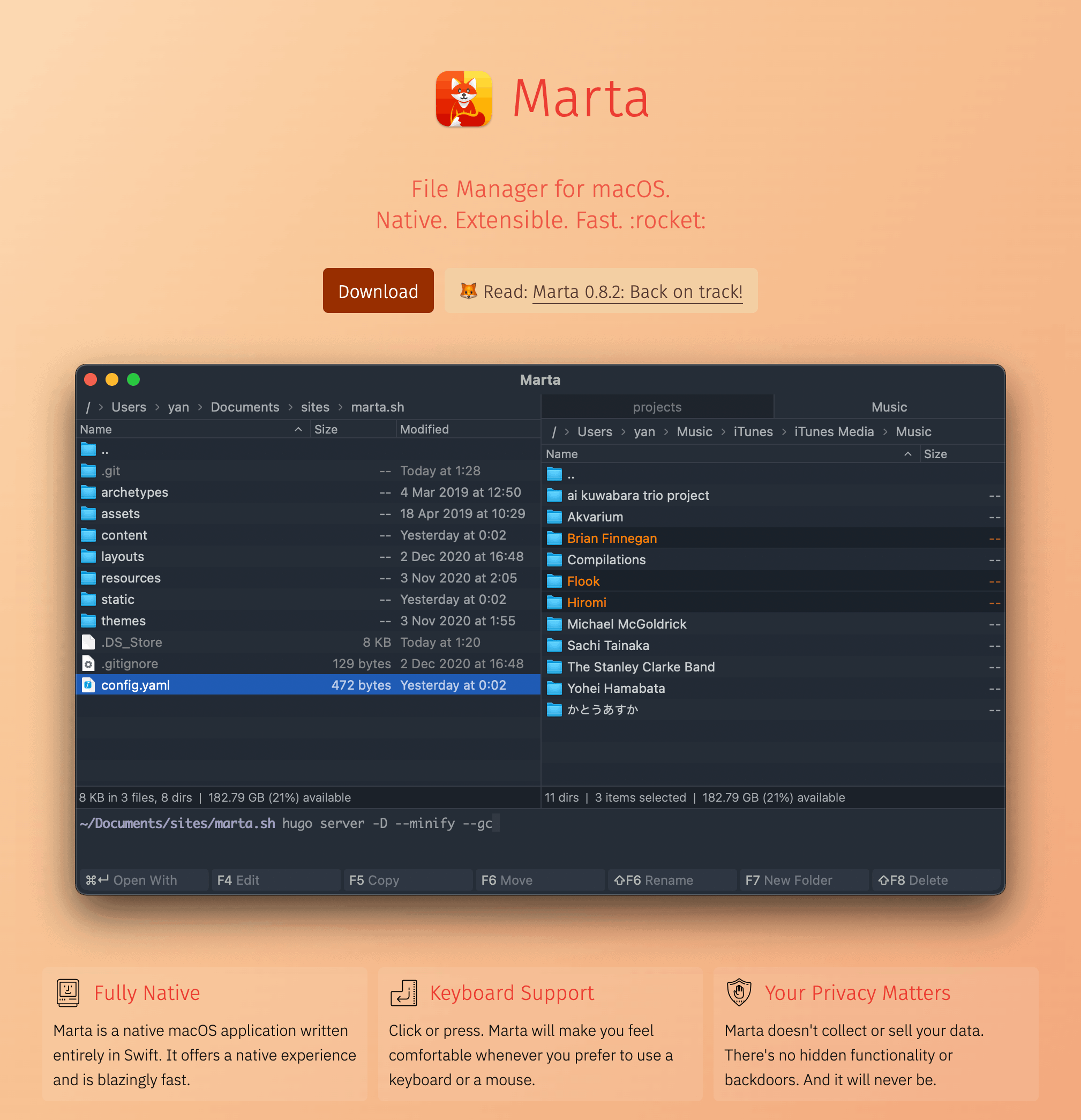Click the F7 New Folder button
The width and height of the screenshot is (1081, 1120).
803,880
